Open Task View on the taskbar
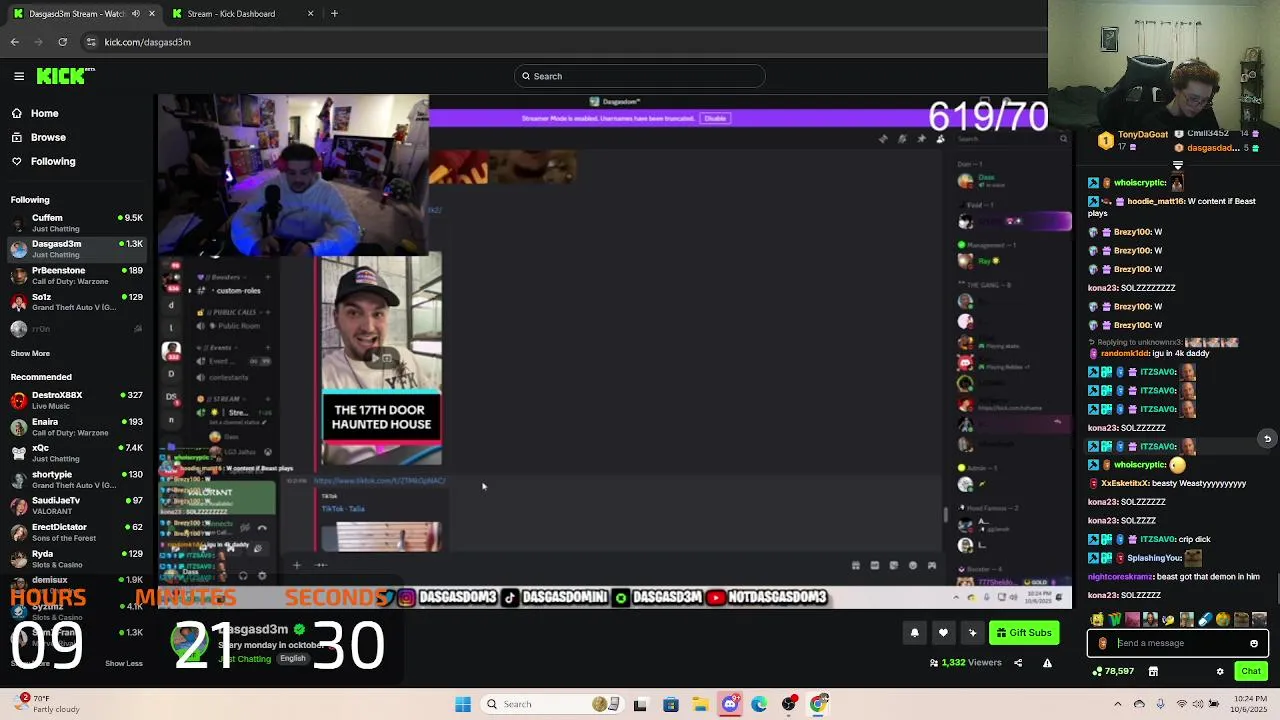1280x720 pixels. 640,704
